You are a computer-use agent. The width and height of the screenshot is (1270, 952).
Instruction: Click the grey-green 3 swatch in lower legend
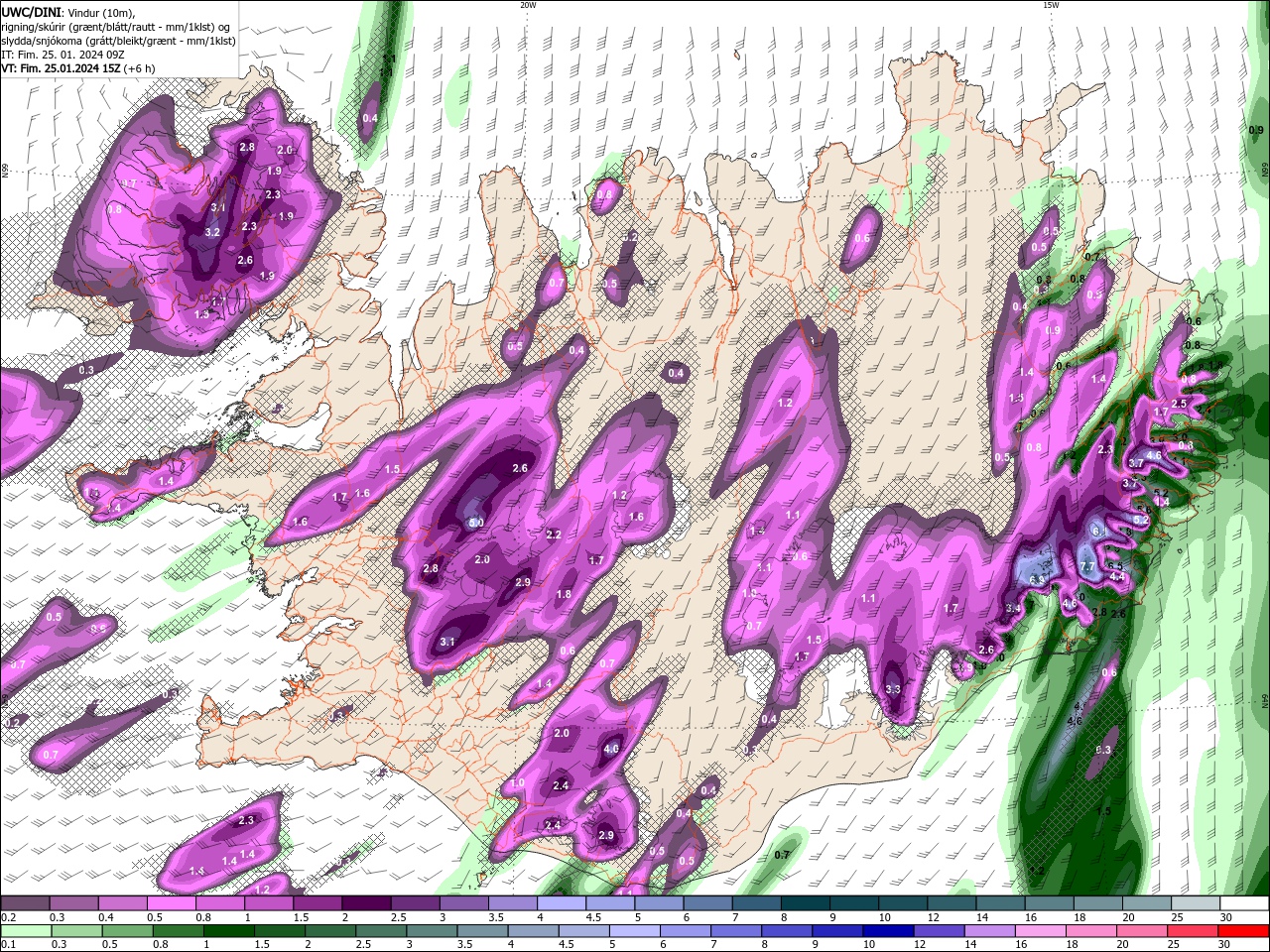[432, 931]
